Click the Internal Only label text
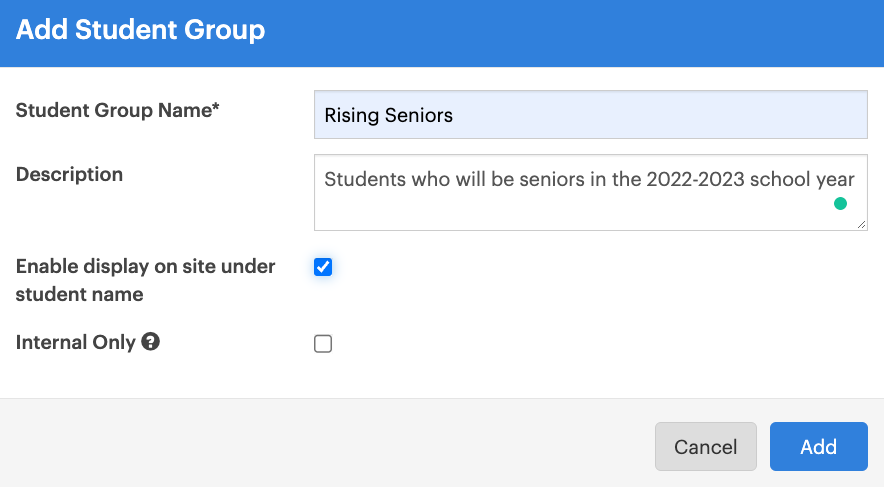884x487 pixels. [76, 342]
